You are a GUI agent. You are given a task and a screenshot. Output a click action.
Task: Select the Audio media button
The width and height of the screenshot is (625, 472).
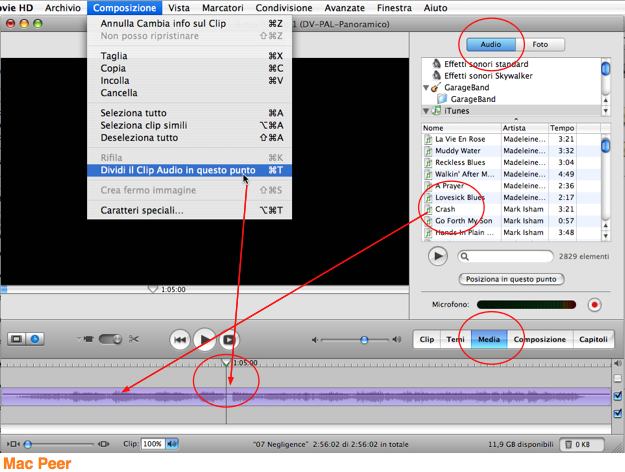[x=491, y=44]
